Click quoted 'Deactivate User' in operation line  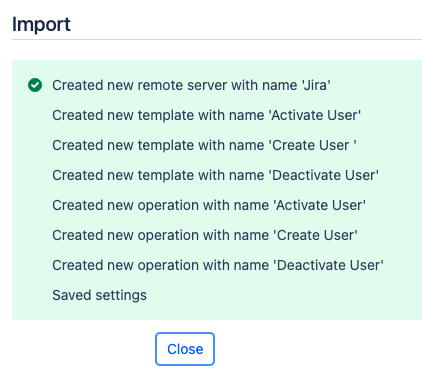[x=329, y=265]
